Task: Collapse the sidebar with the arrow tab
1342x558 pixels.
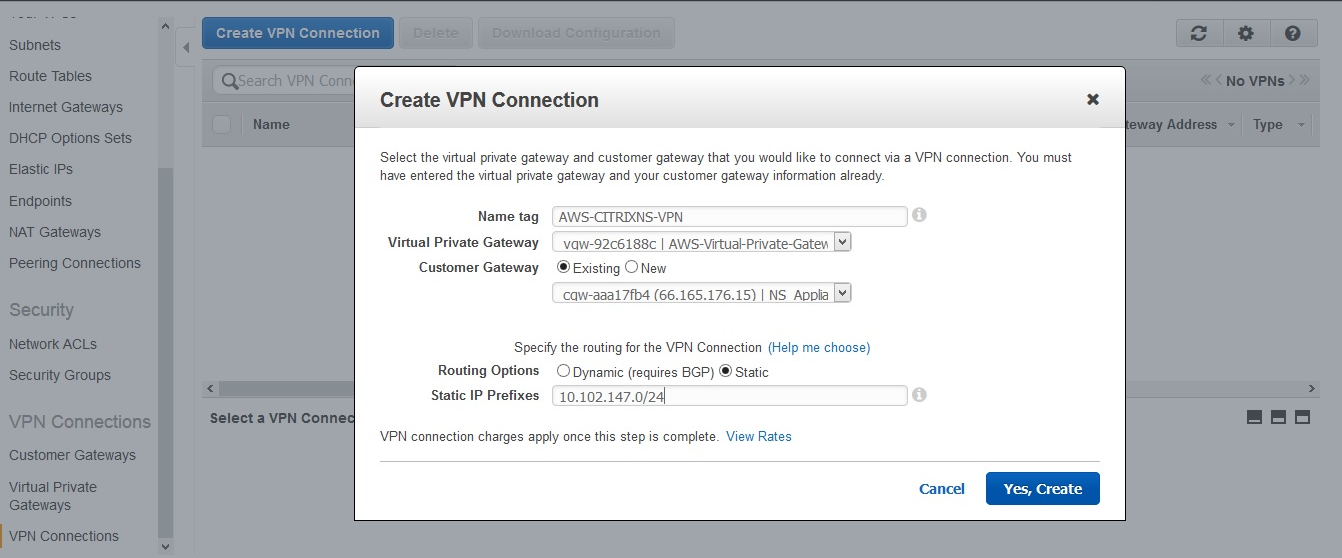Action: 186,48
